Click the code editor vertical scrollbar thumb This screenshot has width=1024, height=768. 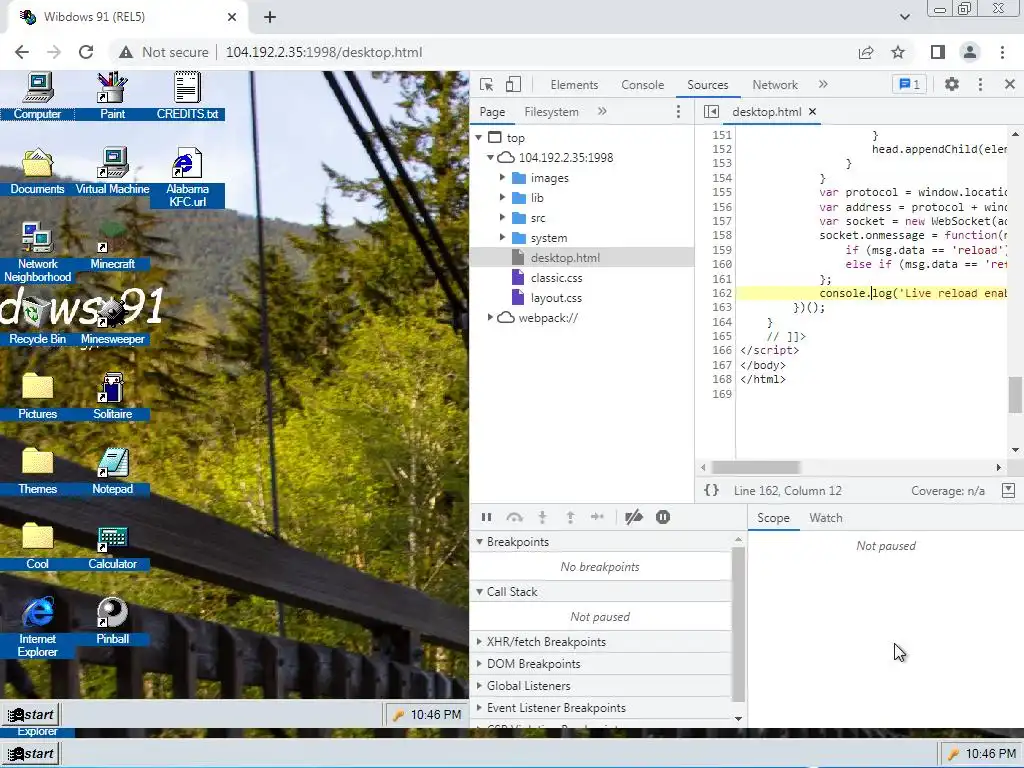(x=1015, y=395)
